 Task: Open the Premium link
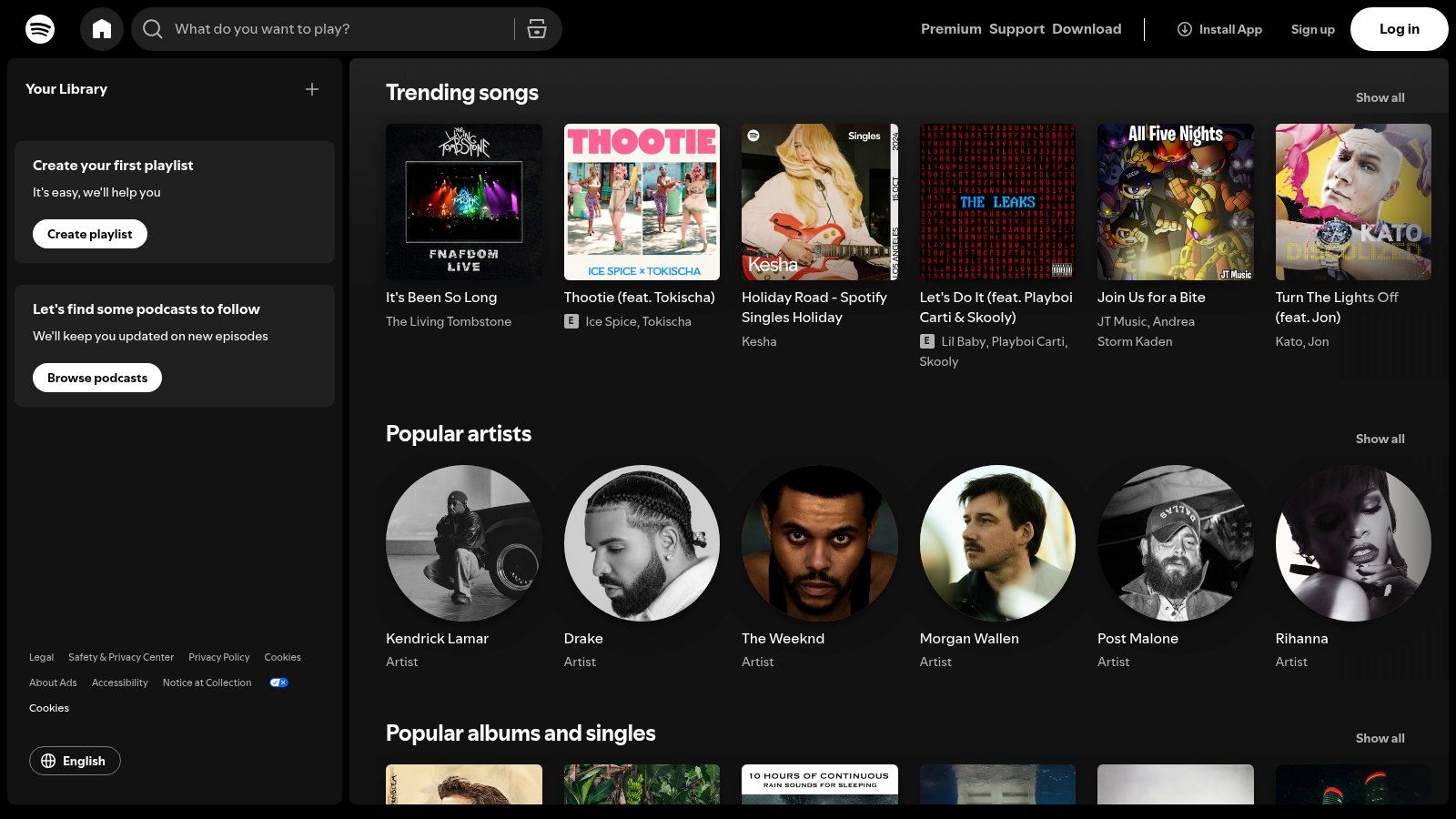tap(951, 29)
